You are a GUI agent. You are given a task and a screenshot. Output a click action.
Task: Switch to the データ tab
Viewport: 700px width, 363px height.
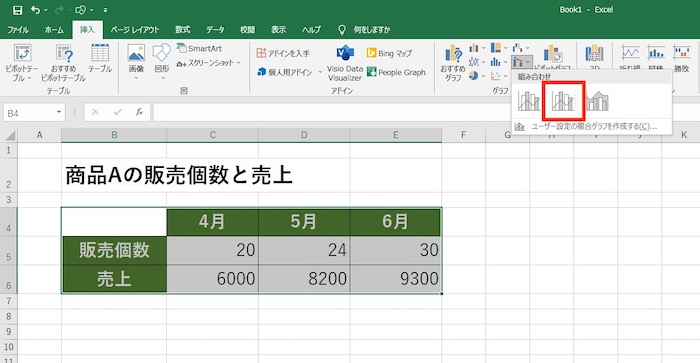click(215, 30)
